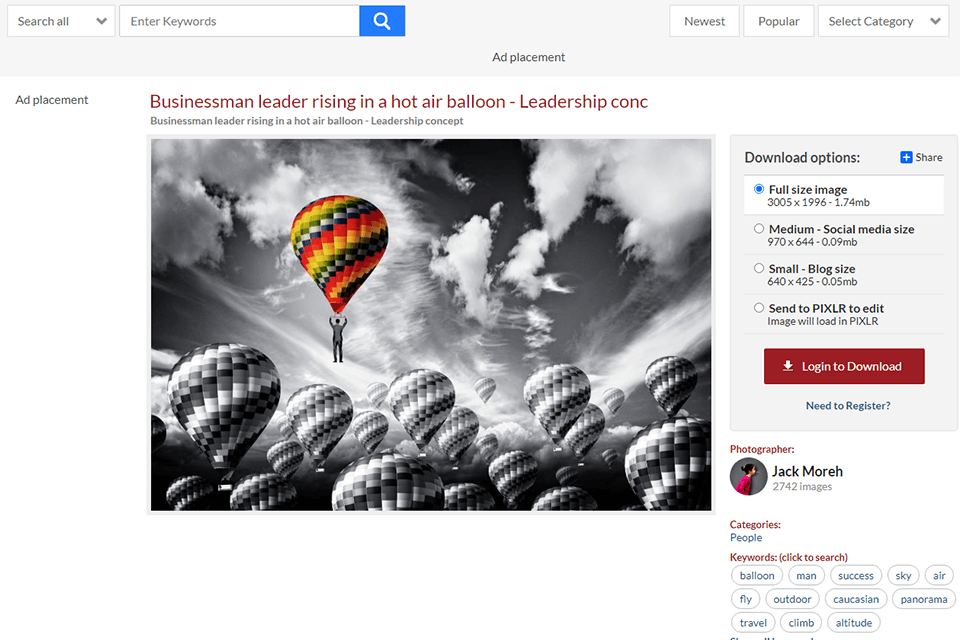The image size is (960, 640).
Task: Open the Search all dropdown
Action: tap(61, 21)
